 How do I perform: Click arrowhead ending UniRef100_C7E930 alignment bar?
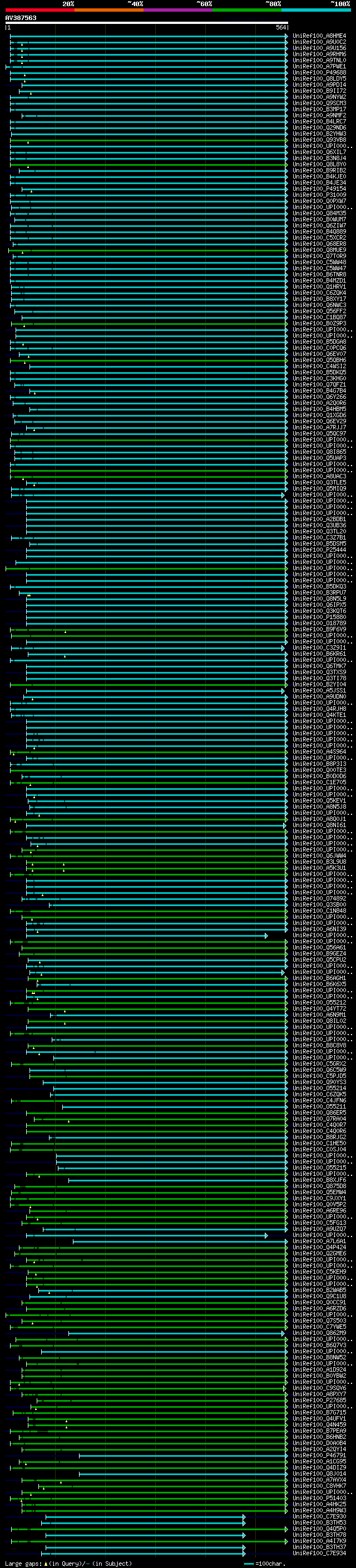pos(244,1516)
